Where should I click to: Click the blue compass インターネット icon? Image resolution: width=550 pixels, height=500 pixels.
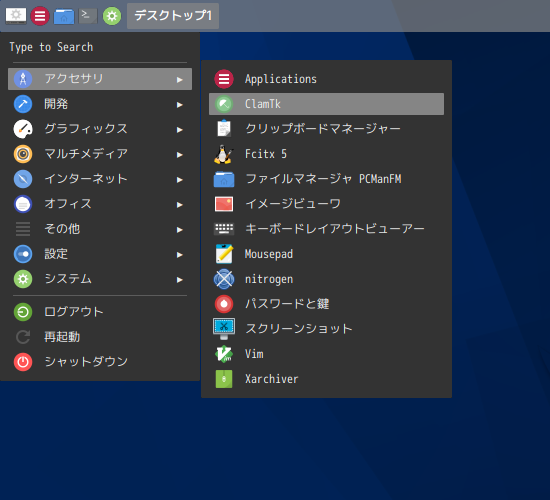point(23,179)
